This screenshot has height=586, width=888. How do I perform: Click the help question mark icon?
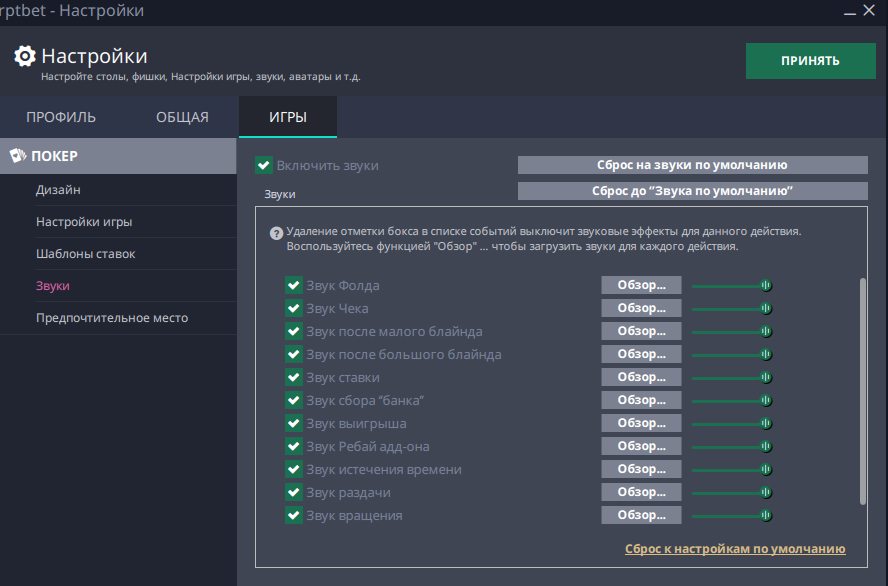(x=275, y=232)
